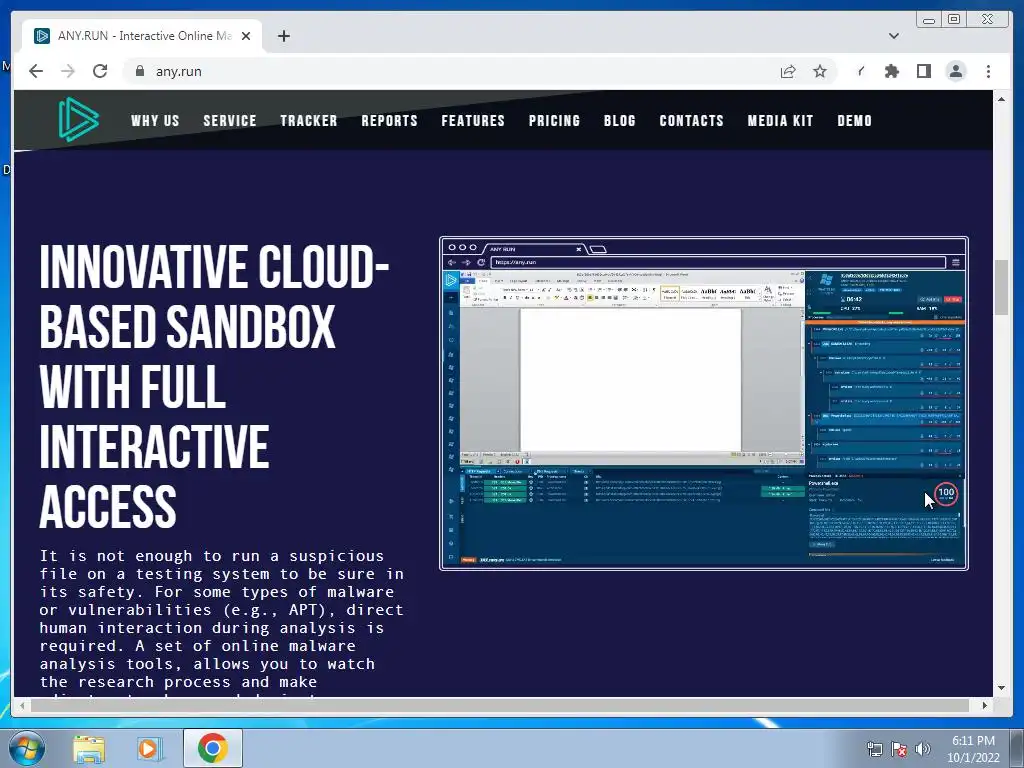Go back using browser back arrow
Viewport: 1024px width, 768px height.
(36, 71)
